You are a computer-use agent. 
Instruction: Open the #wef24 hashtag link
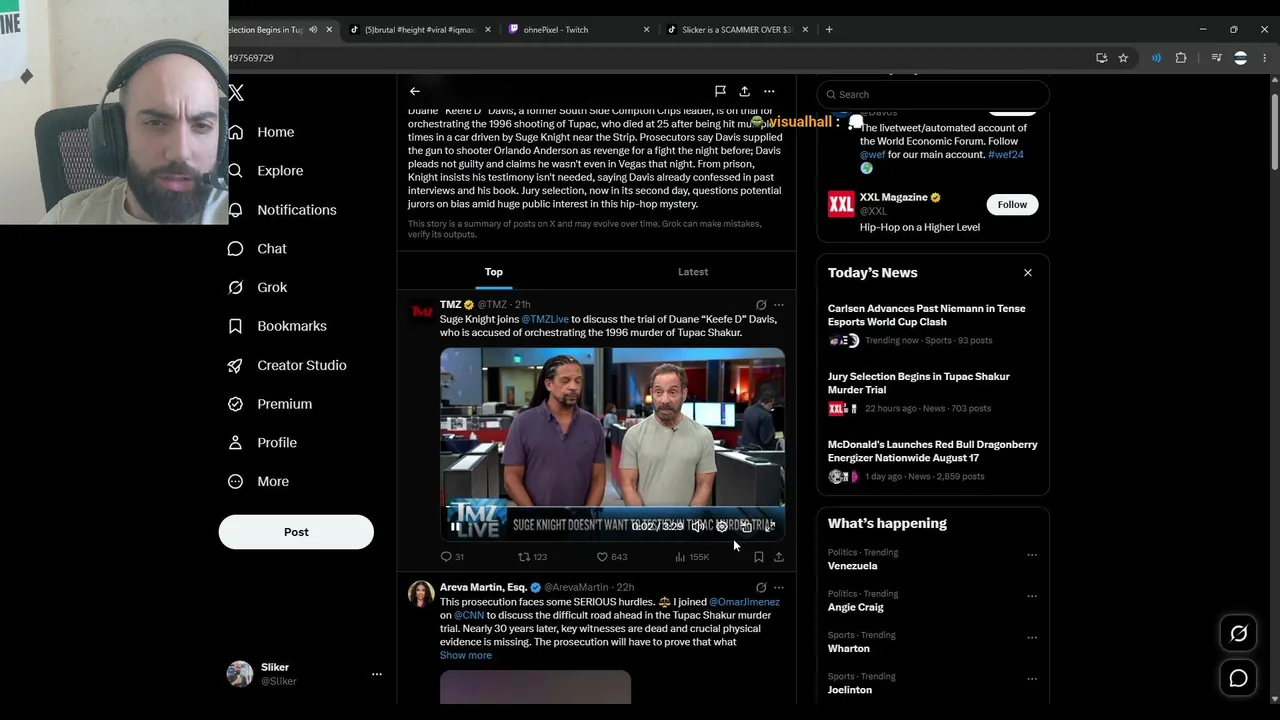pos(1005,155)
